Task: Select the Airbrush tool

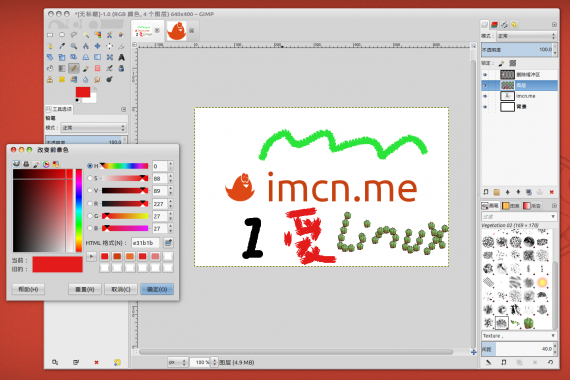Action: point(109,68)
